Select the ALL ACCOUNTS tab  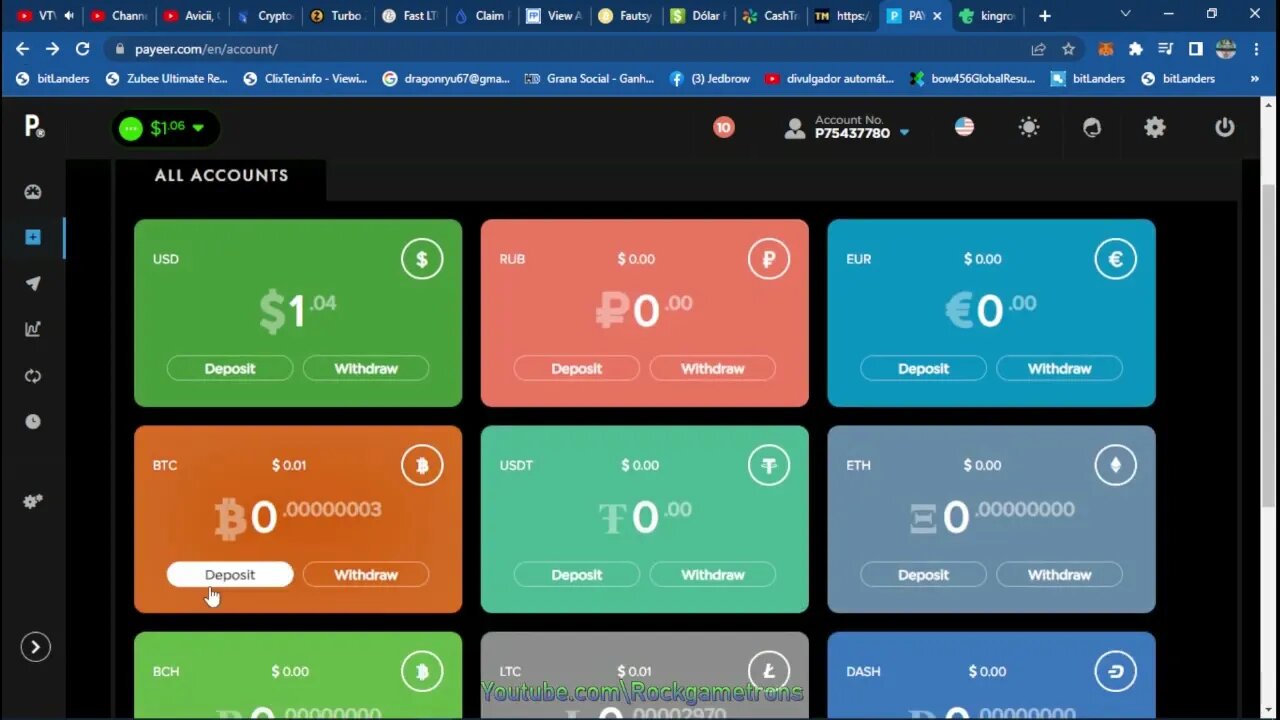click(x=221, y=175)
